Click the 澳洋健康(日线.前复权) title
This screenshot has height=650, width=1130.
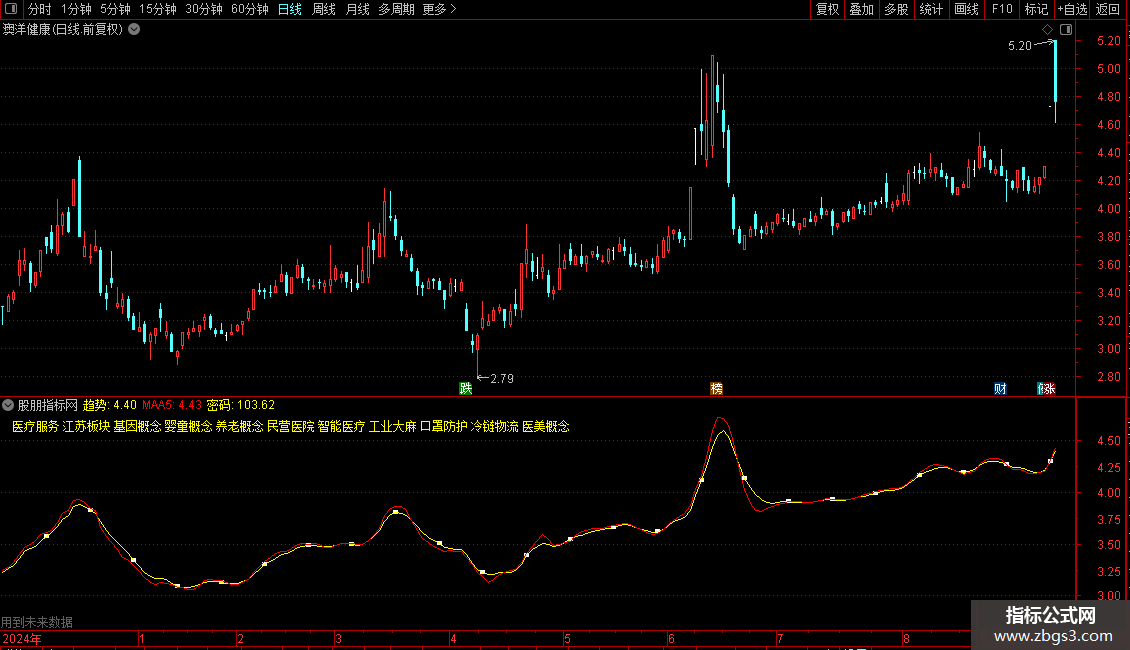point(63,30)
